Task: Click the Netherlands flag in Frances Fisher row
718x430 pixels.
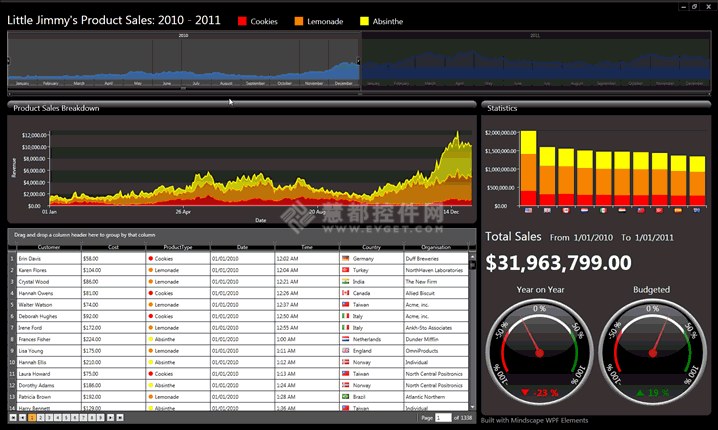Action: coord(346,339)
